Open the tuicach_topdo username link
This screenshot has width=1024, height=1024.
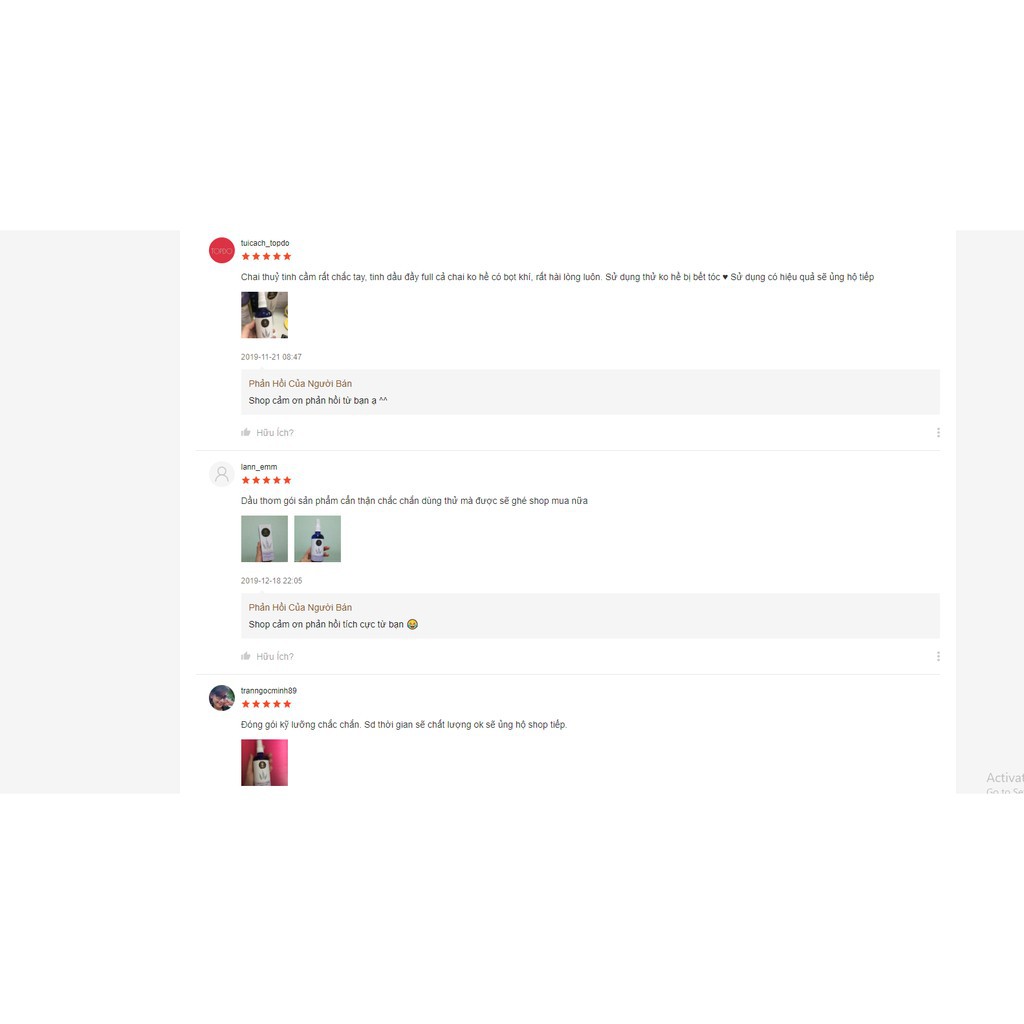[x=265, y=243]
